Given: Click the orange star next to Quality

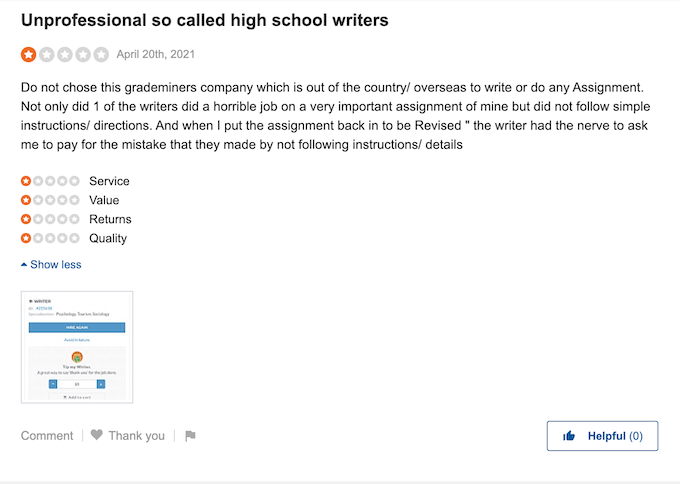Looking at the screenshot, I should pyautogui.click(x=26, y=238).
